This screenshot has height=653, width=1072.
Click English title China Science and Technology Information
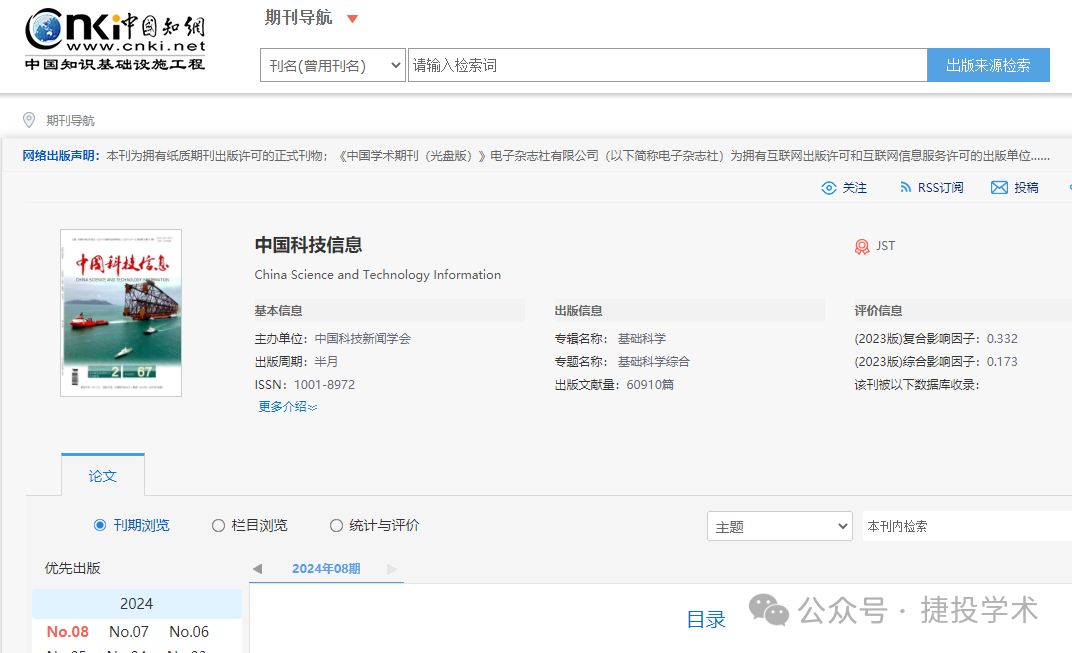coord(377,275)
